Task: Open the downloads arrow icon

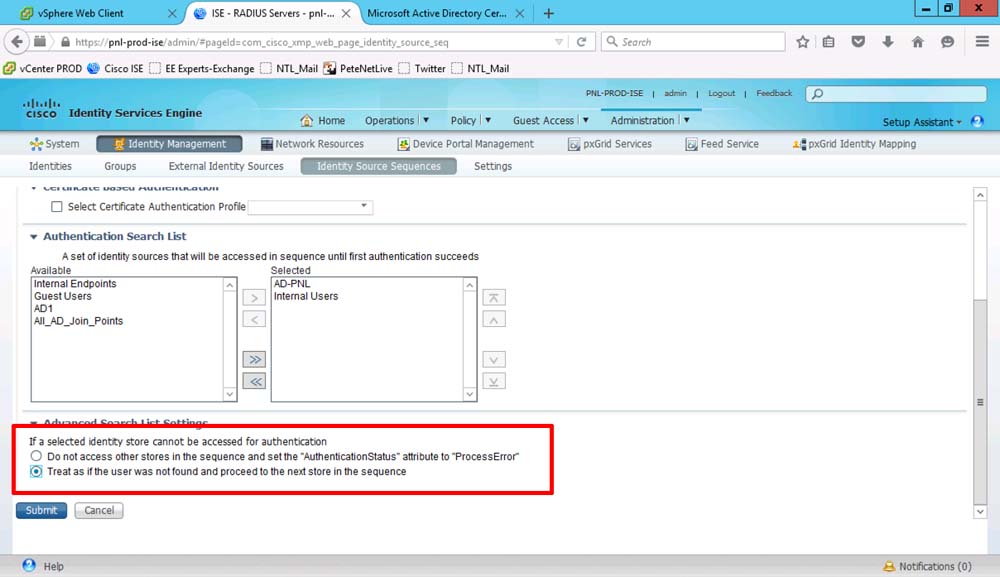Action: (x=888, y=42)
